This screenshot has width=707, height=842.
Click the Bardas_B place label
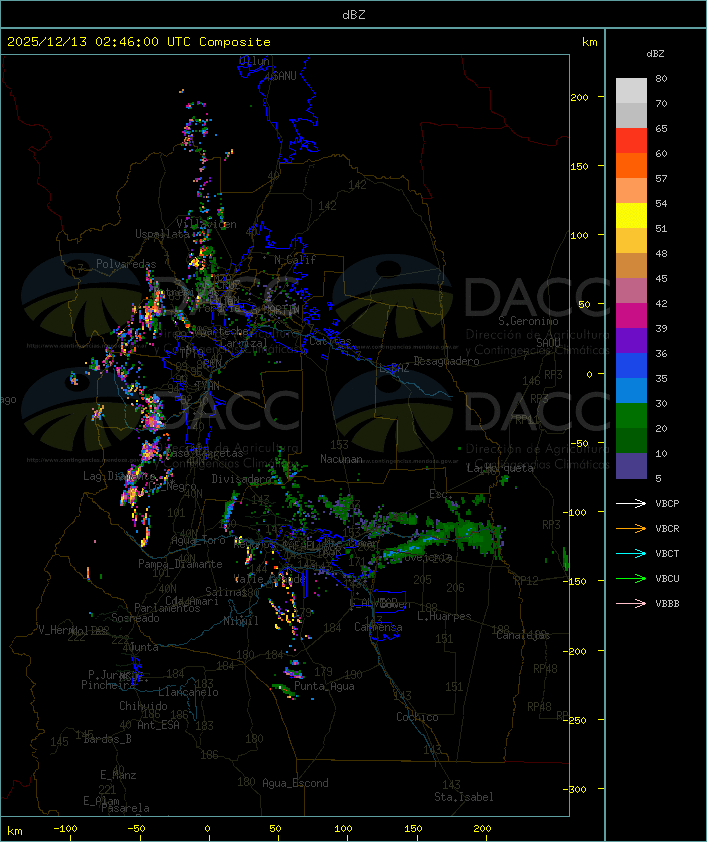click(107, 739)
